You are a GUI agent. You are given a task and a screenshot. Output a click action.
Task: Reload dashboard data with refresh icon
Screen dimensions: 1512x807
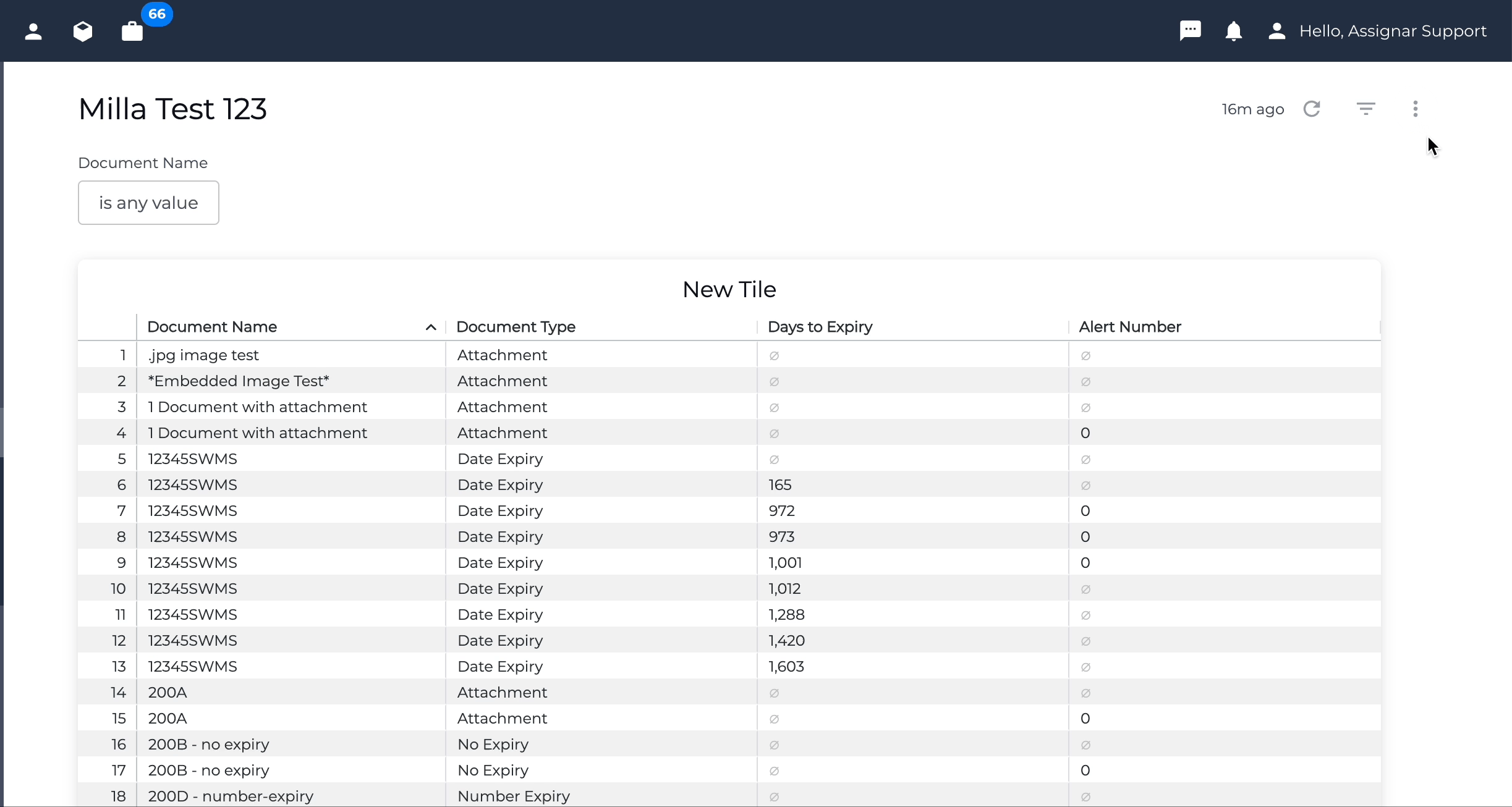tap(1312, 109)
